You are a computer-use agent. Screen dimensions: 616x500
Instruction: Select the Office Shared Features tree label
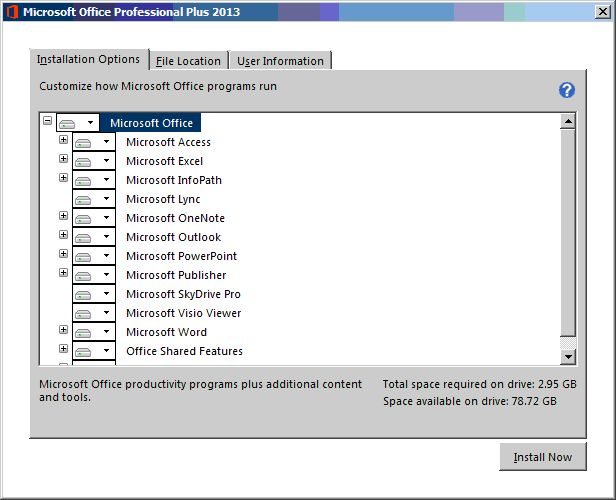point(185,351)
